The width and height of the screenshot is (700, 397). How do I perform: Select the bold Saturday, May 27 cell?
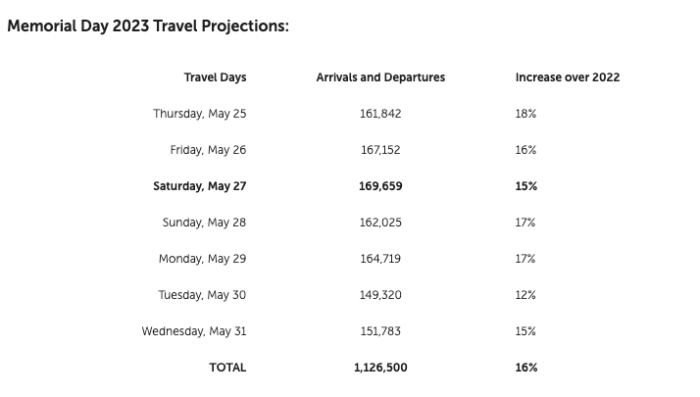(x=200, y=186)
